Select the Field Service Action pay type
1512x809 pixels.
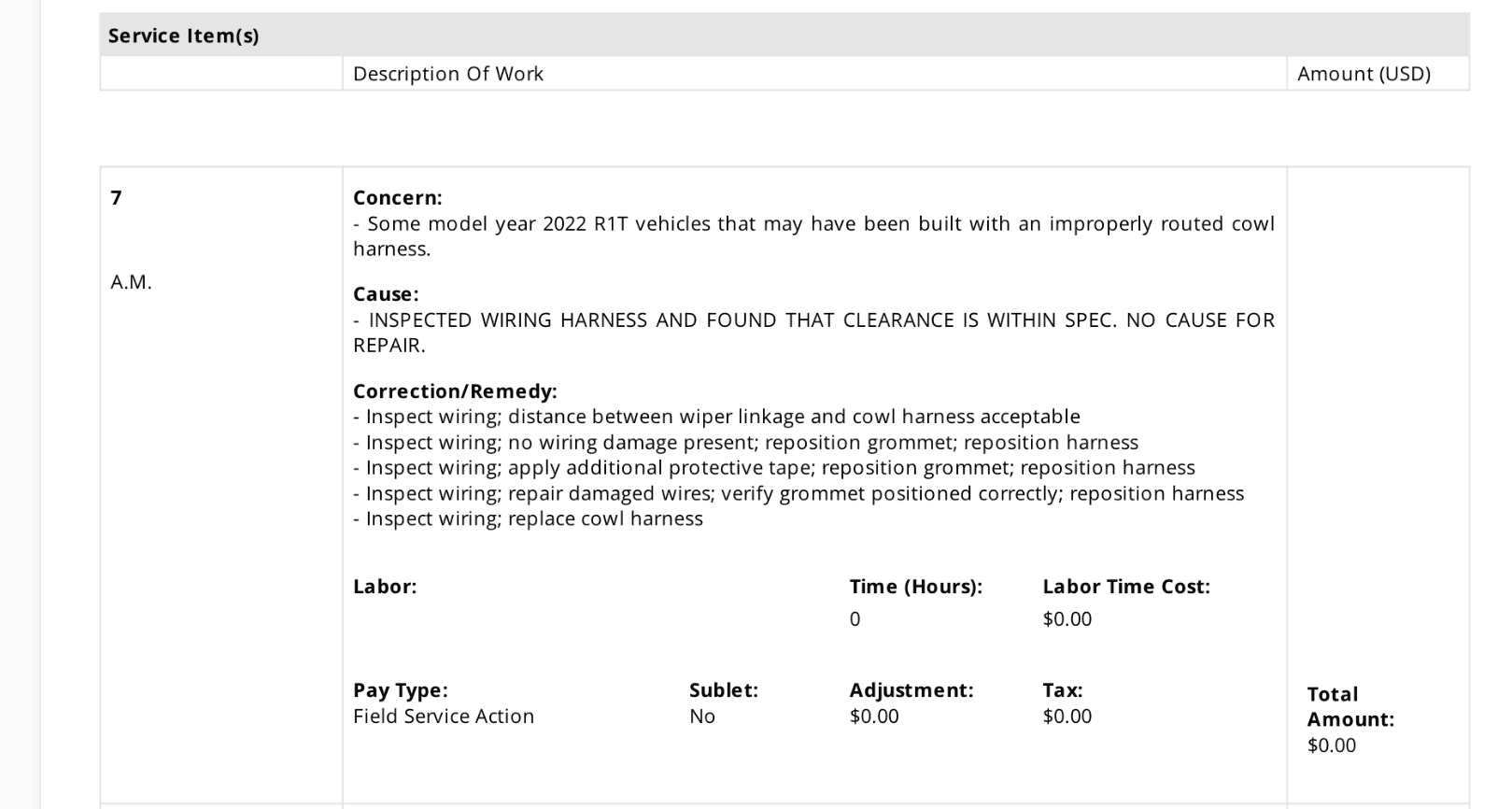(444, 717)
